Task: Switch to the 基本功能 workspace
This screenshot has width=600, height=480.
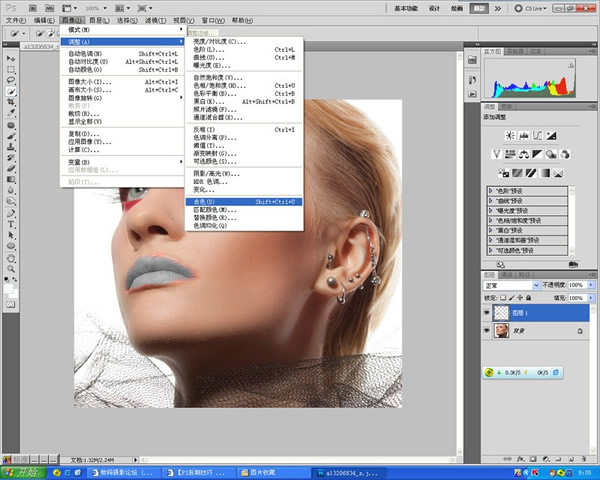Action: click(x=406, y=8)
